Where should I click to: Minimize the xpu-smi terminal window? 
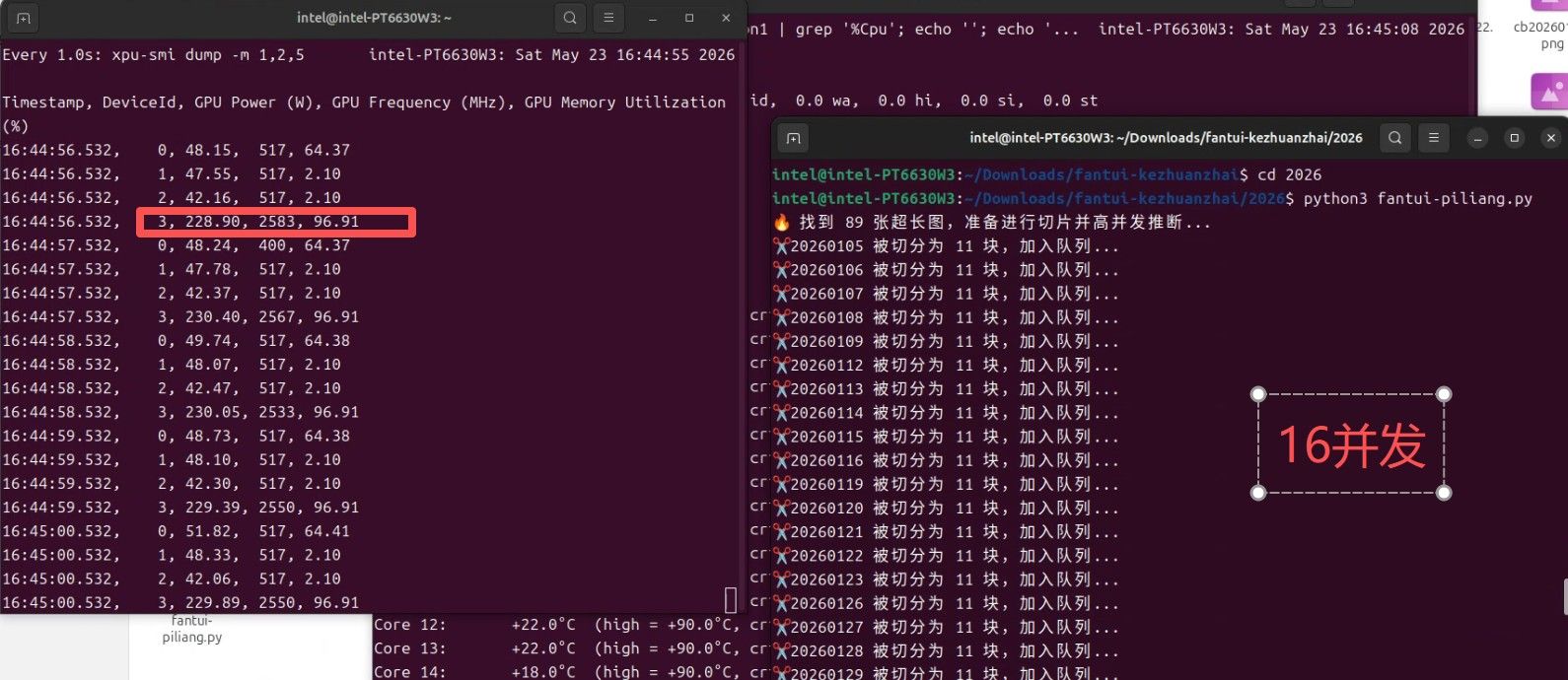pos(652,18)
